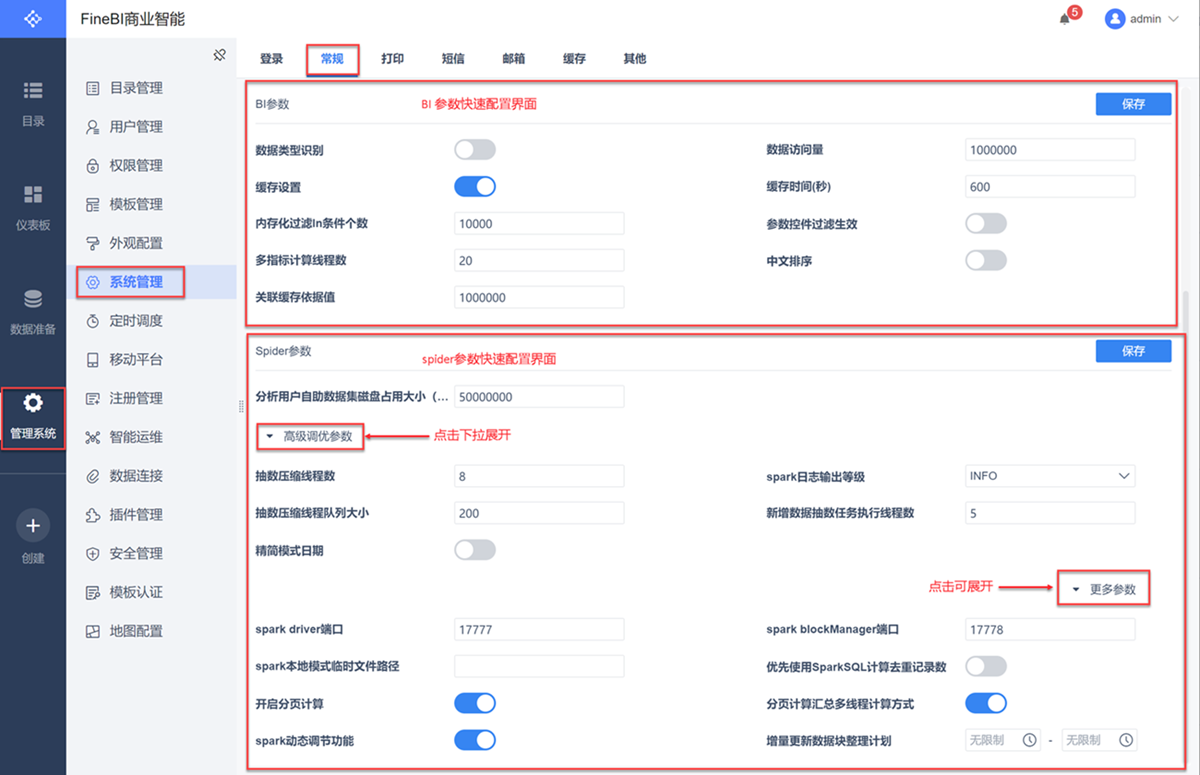
Task: Switch to the 邮箱 tab
Action: point(514,59)
